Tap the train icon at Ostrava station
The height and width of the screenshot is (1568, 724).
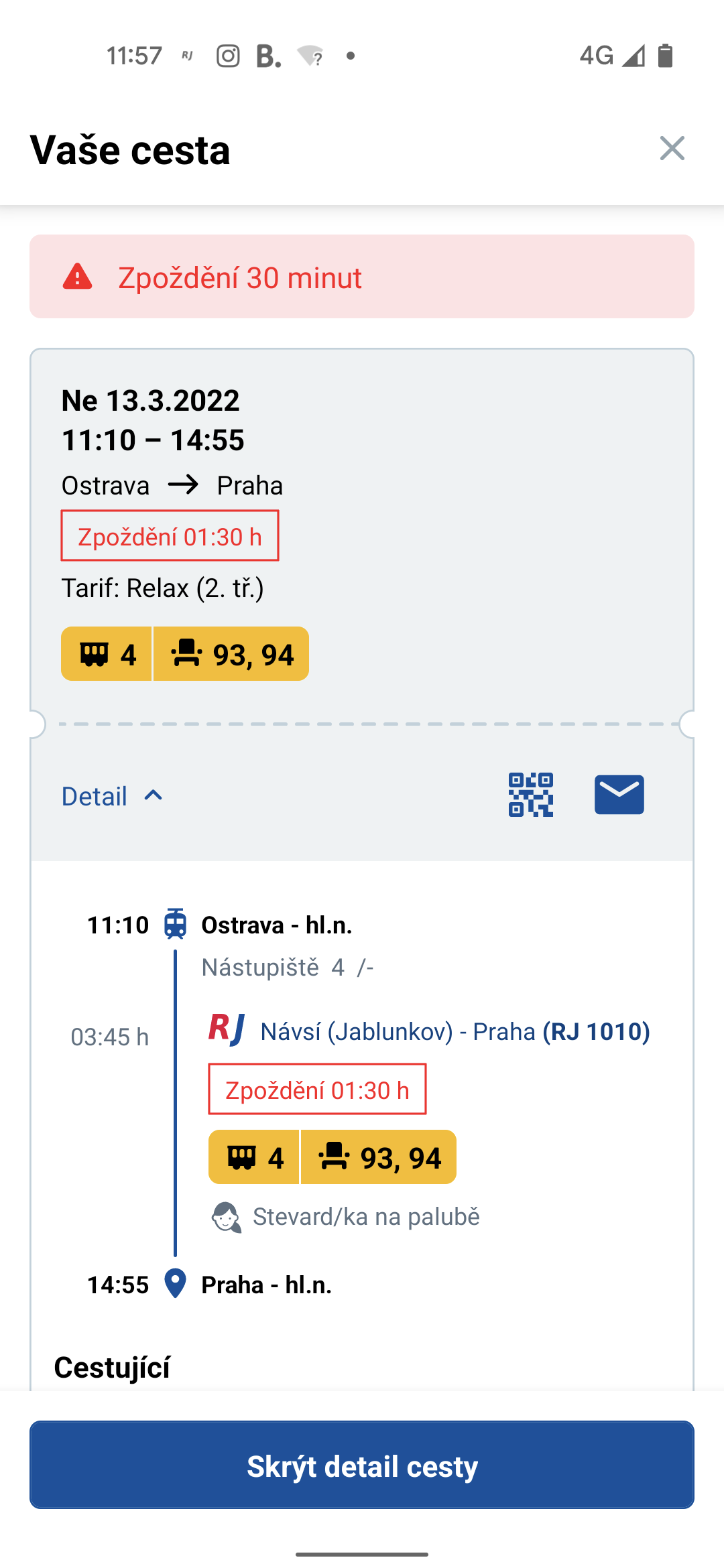[176, 924]
